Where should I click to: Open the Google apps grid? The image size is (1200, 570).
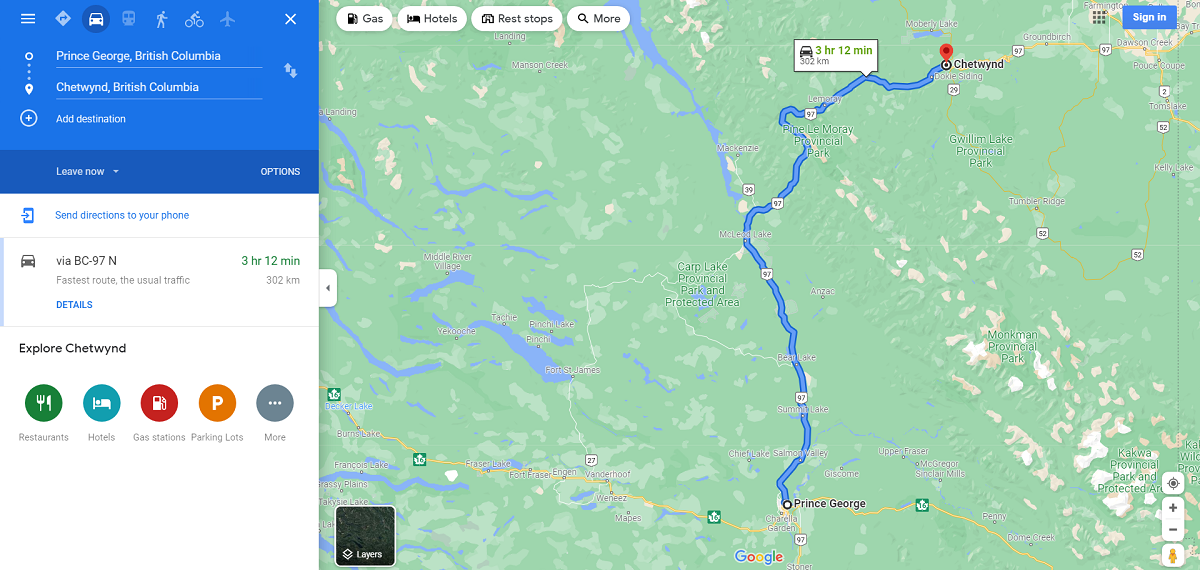pyautogui.click(x=1099, y=16)
